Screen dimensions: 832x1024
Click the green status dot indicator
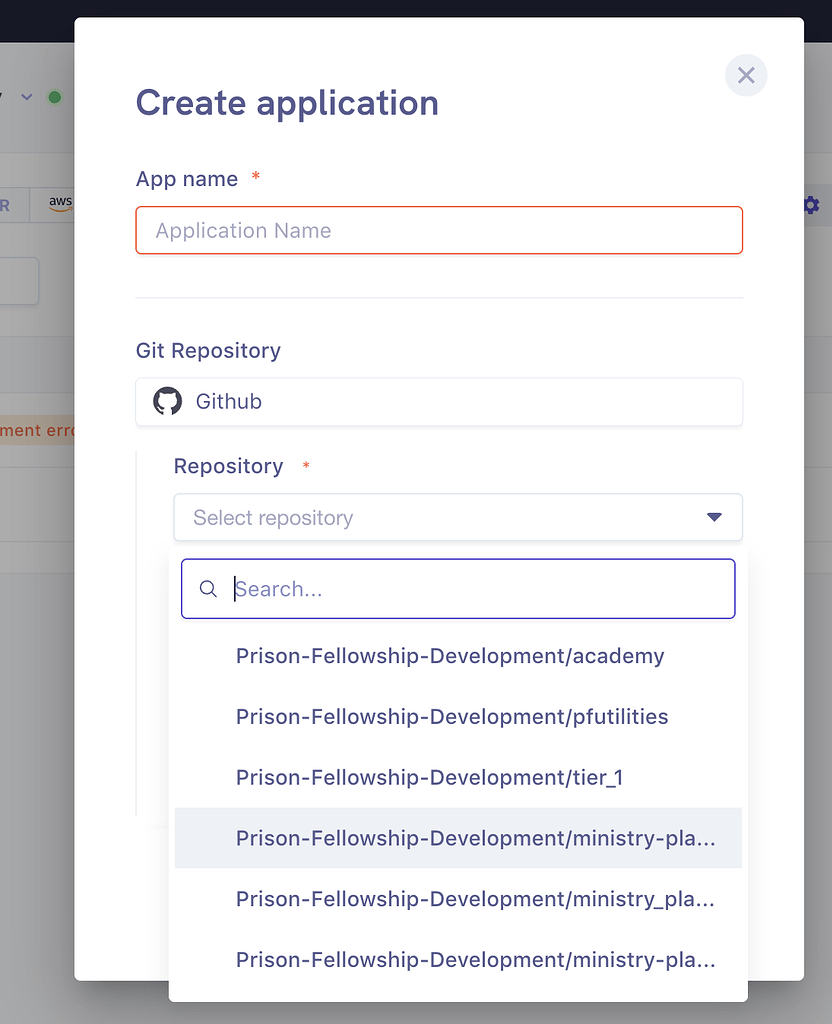click(55, 97)
